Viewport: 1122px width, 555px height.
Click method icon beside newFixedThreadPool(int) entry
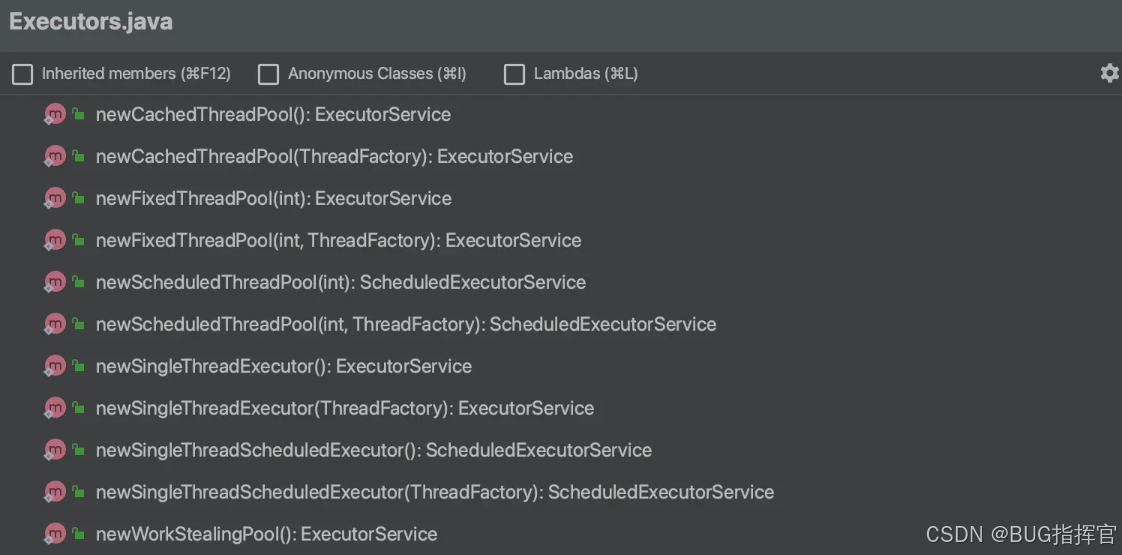click(x=55, y=198)
